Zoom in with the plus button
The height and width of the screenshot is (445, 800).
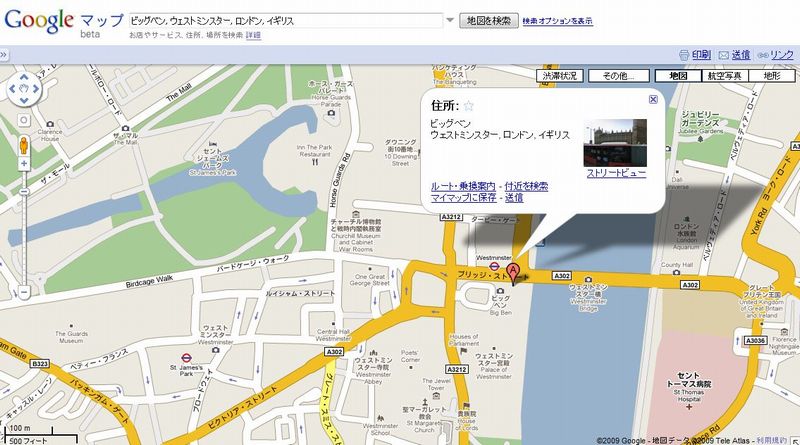point(24,164)
